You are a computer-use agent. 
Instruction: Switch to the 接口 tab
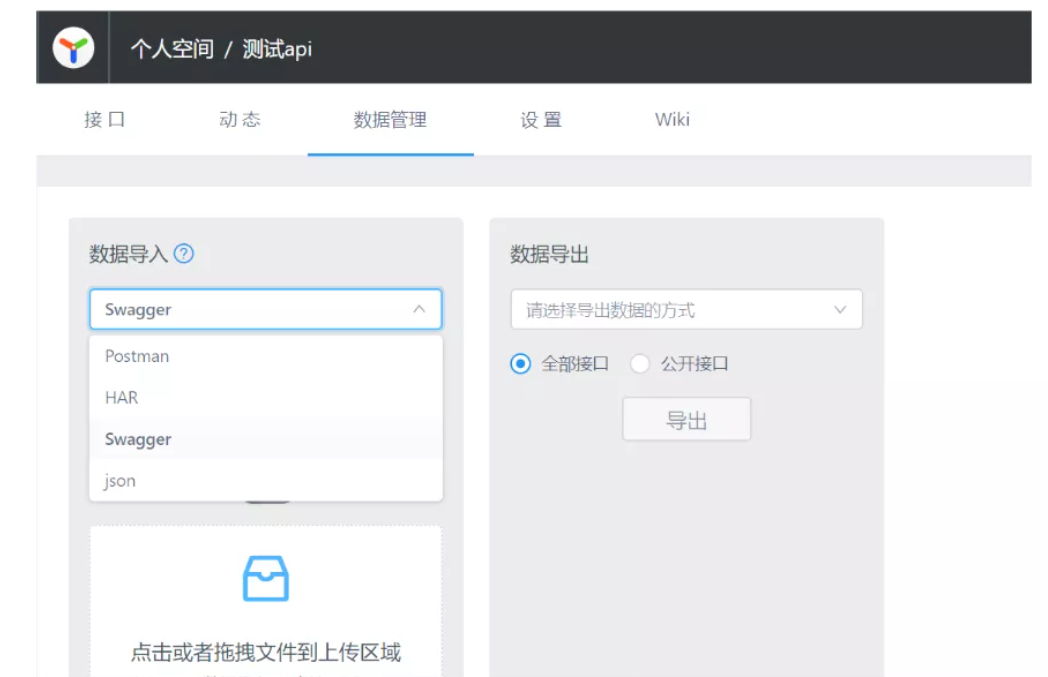click(105, 120)
